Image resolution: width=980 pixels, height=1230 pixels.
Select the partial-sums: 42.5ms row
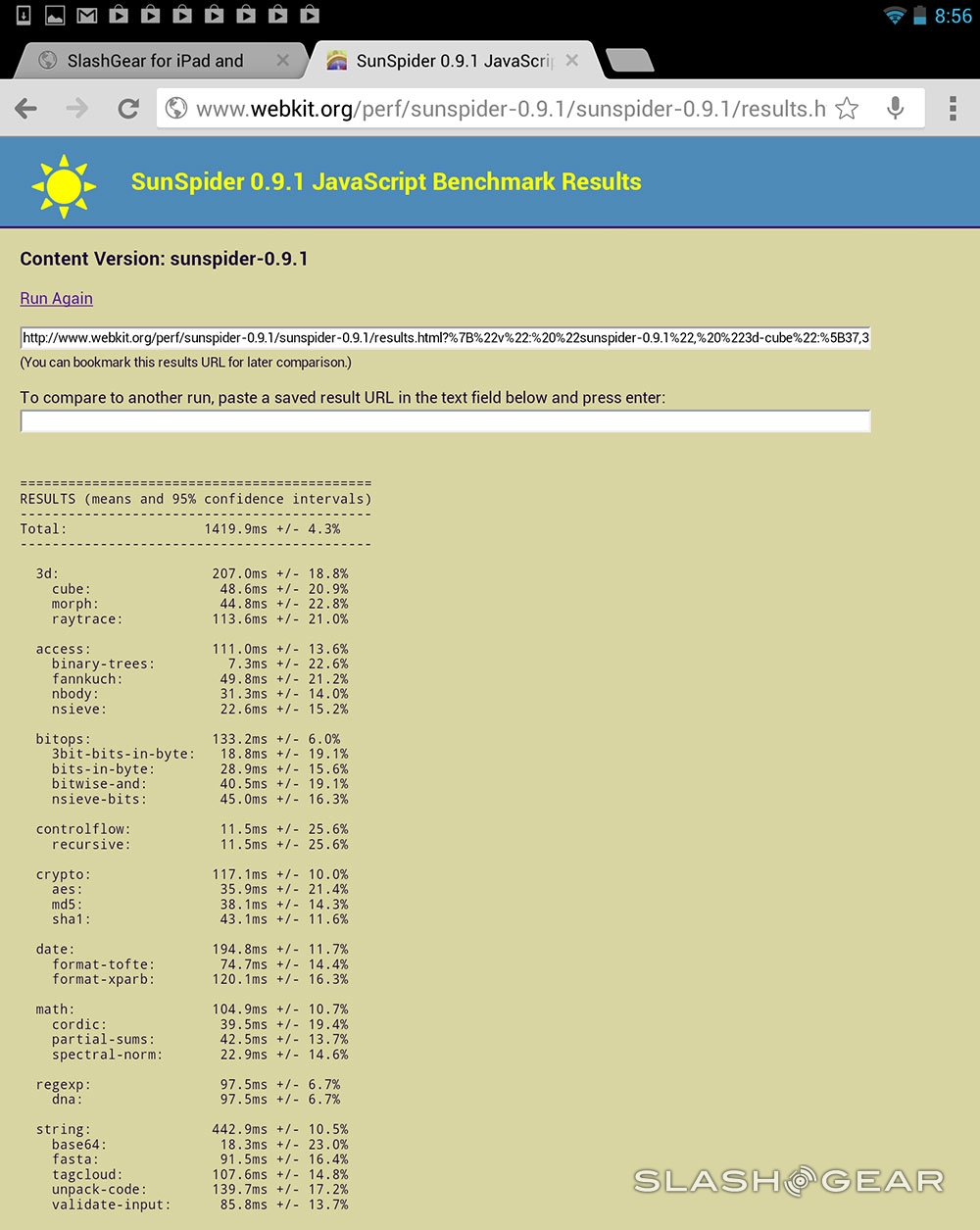pyautogui.click(x=200, y=1040)
